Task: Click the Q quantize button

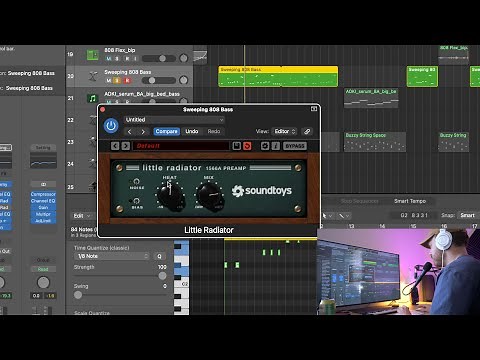Action: 159,256
